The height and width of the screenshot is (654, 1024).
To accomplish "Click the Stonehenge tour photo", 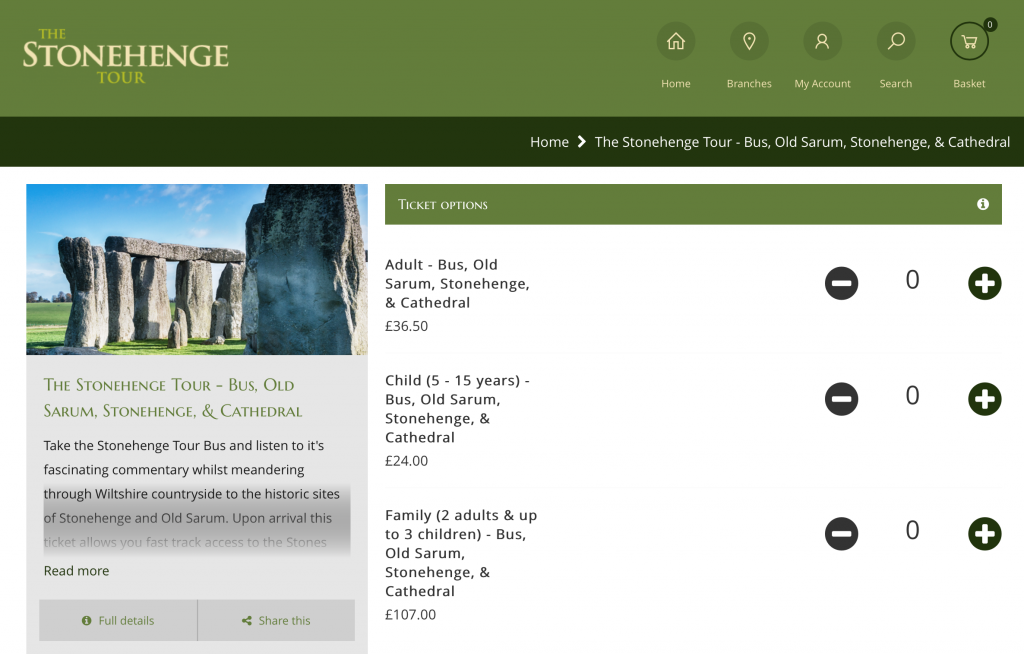I will pyautogui.click(x=197, y=269).
